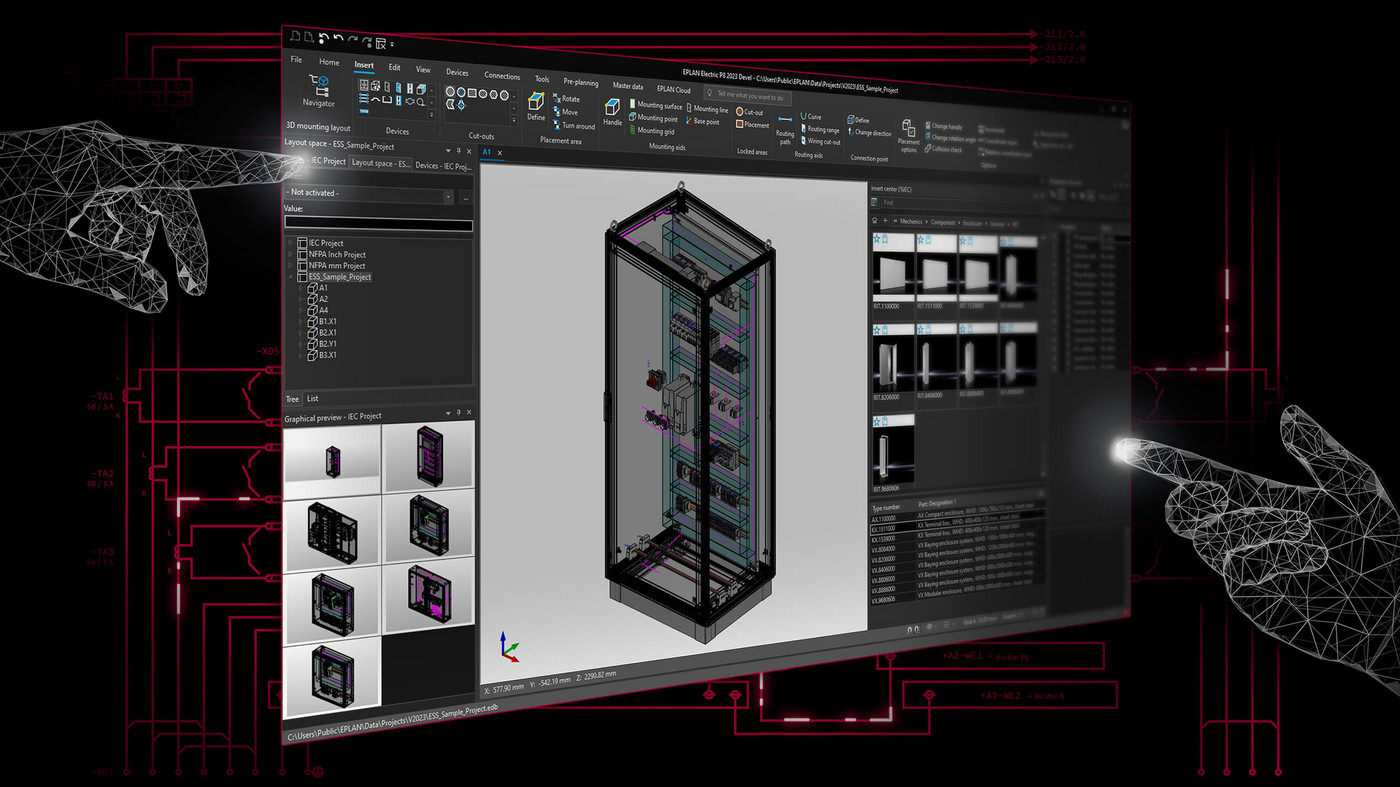Switch to the Connections ribbon tab
The width and height of the screenshot is (1400, 787).
pyautogui.click(x=502, y=75)
